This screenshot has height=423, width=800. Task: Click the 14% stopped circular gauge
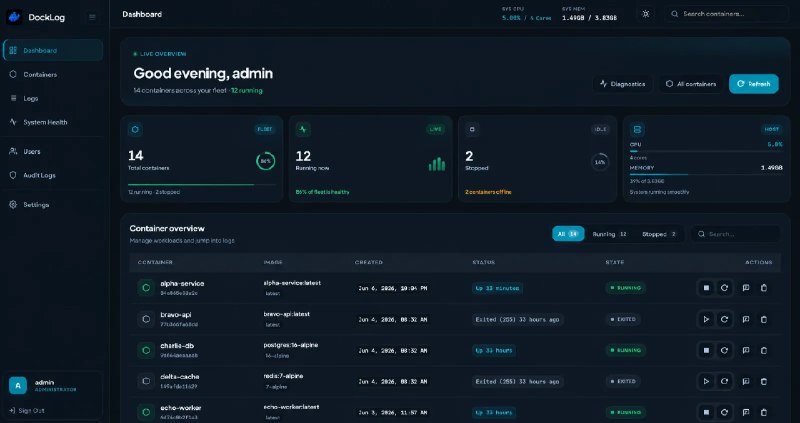click(x=600, y=162)
